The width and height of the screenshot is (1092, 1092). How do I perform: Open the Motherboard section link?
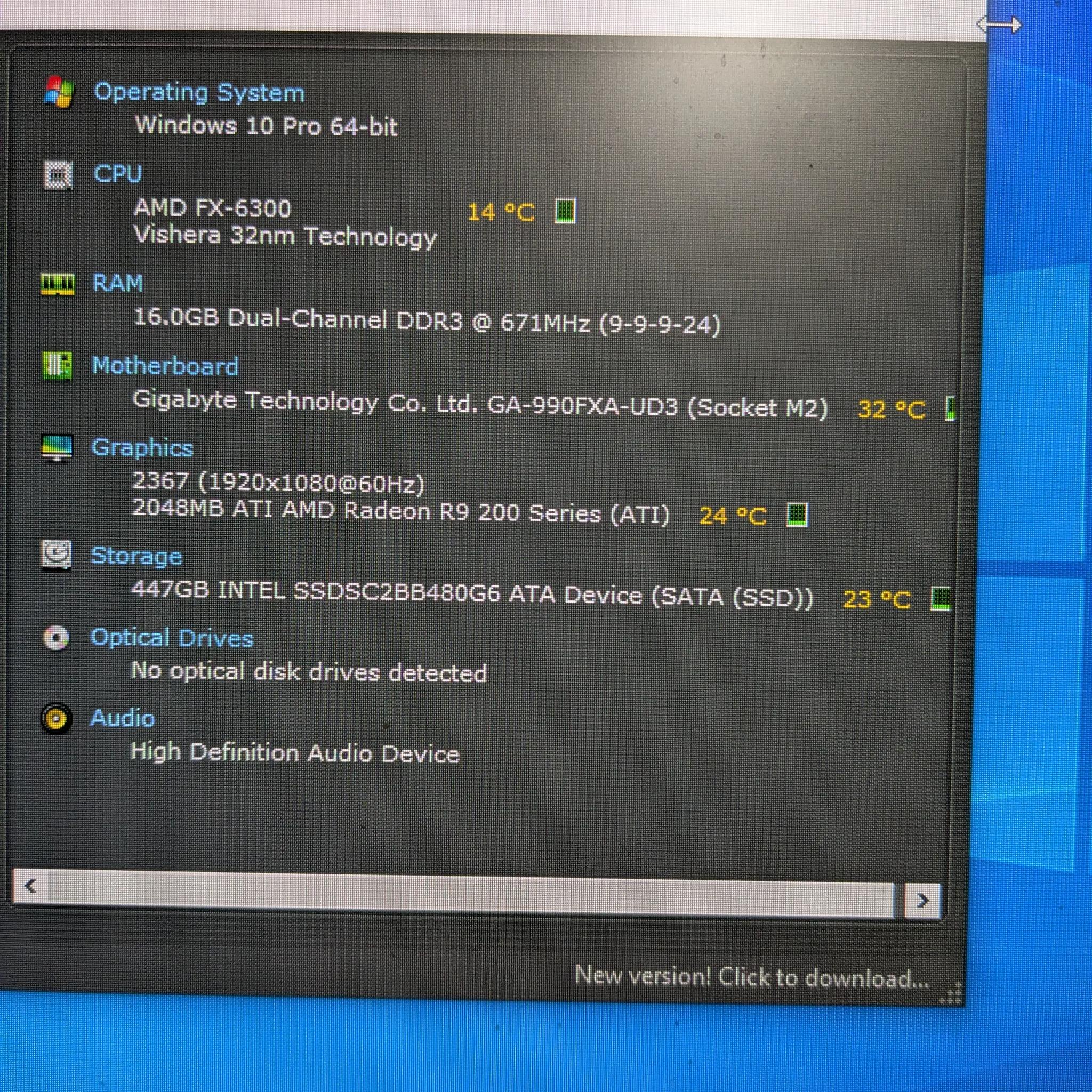point(165,366)
